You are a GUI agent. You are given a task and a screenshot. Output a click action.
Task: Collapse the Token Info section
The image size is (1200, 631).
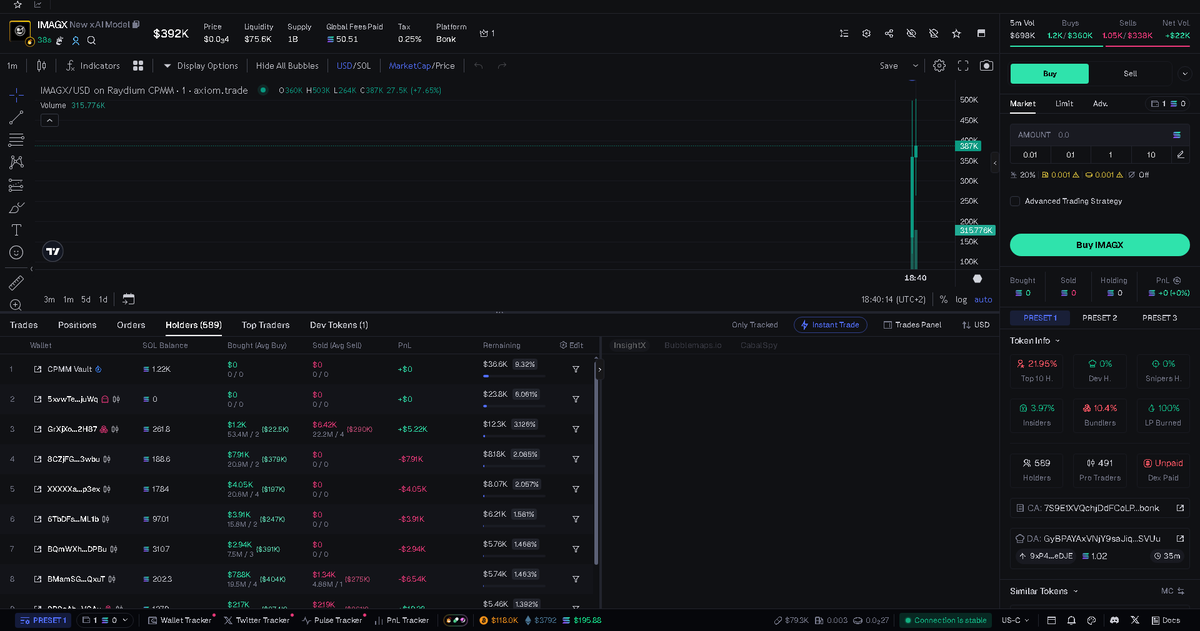coord(1034,341)
